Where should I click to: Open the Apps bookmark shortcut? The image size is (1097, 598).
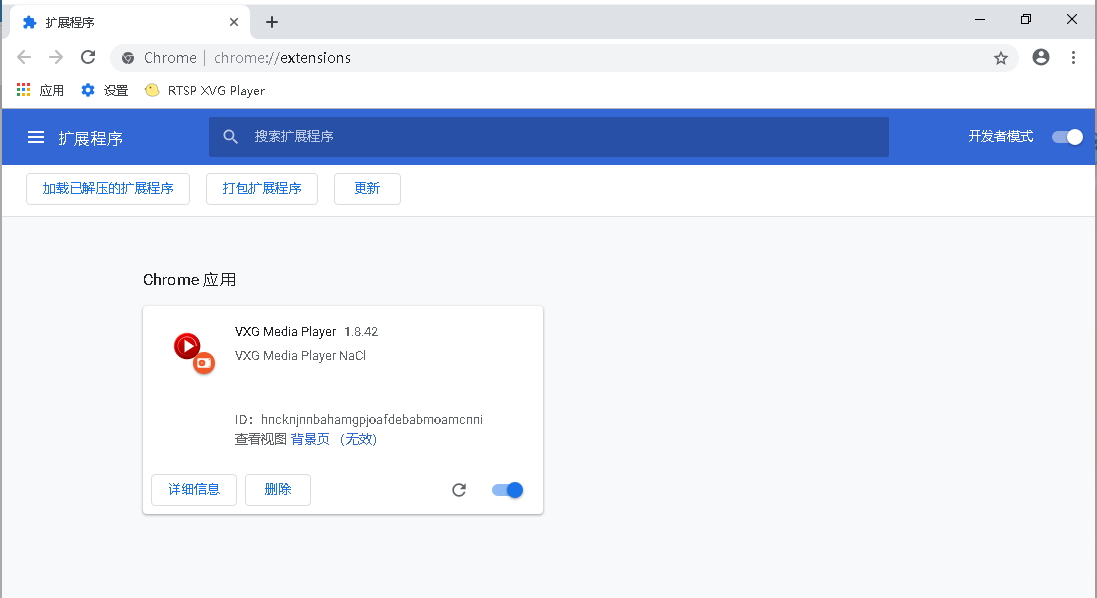40,90
